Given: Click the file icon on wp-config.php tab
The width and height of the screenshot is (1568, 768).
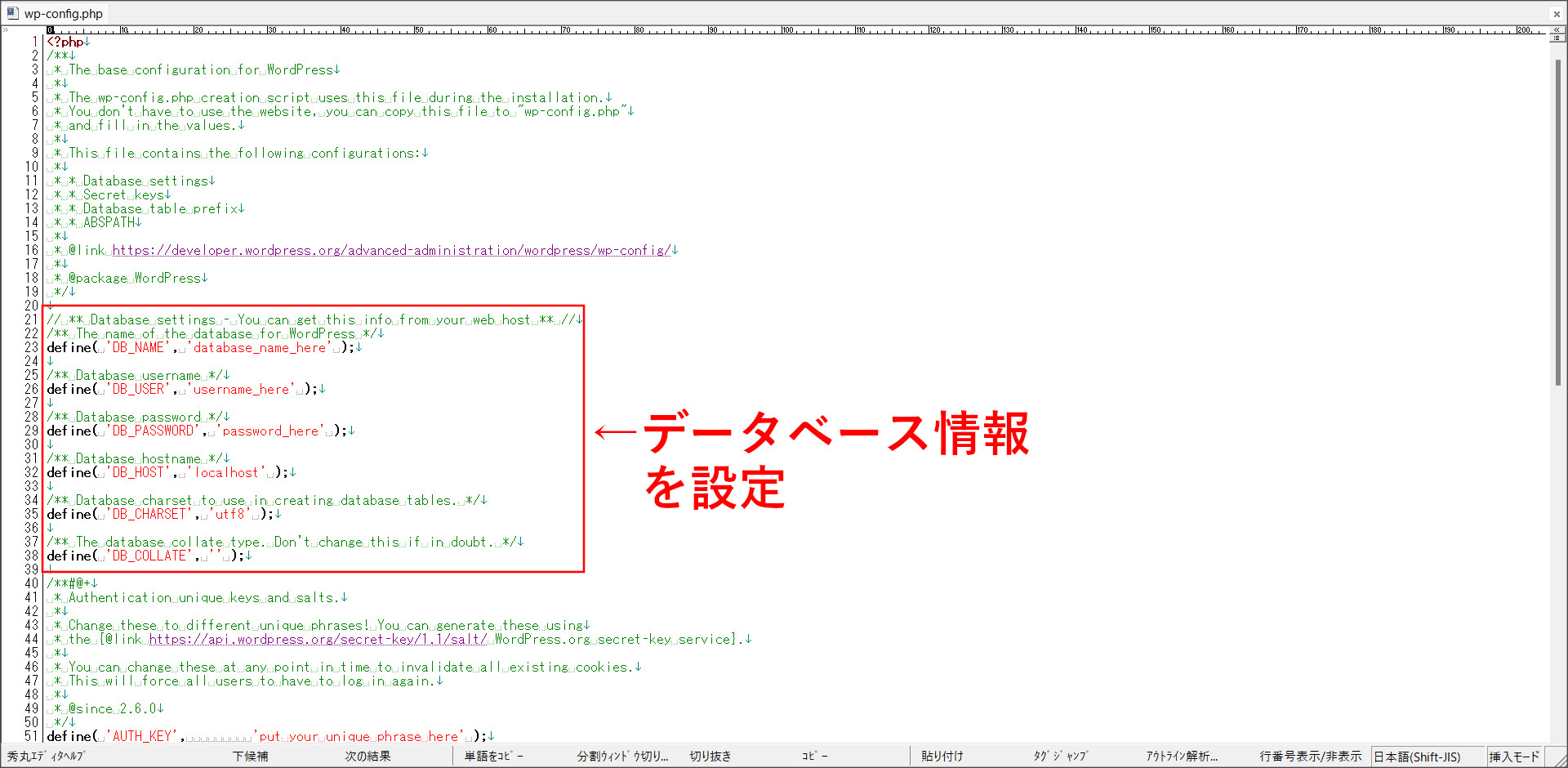Looking at the screenshot, I should pos(12,13).
